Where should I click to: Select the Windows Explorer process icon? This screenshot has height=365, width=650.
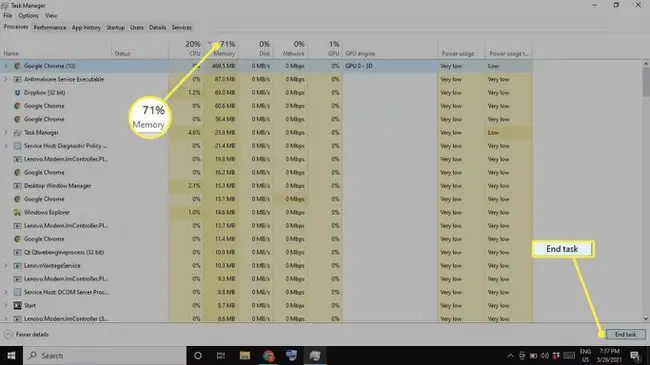pyautogui.click(x=17, y=212)
